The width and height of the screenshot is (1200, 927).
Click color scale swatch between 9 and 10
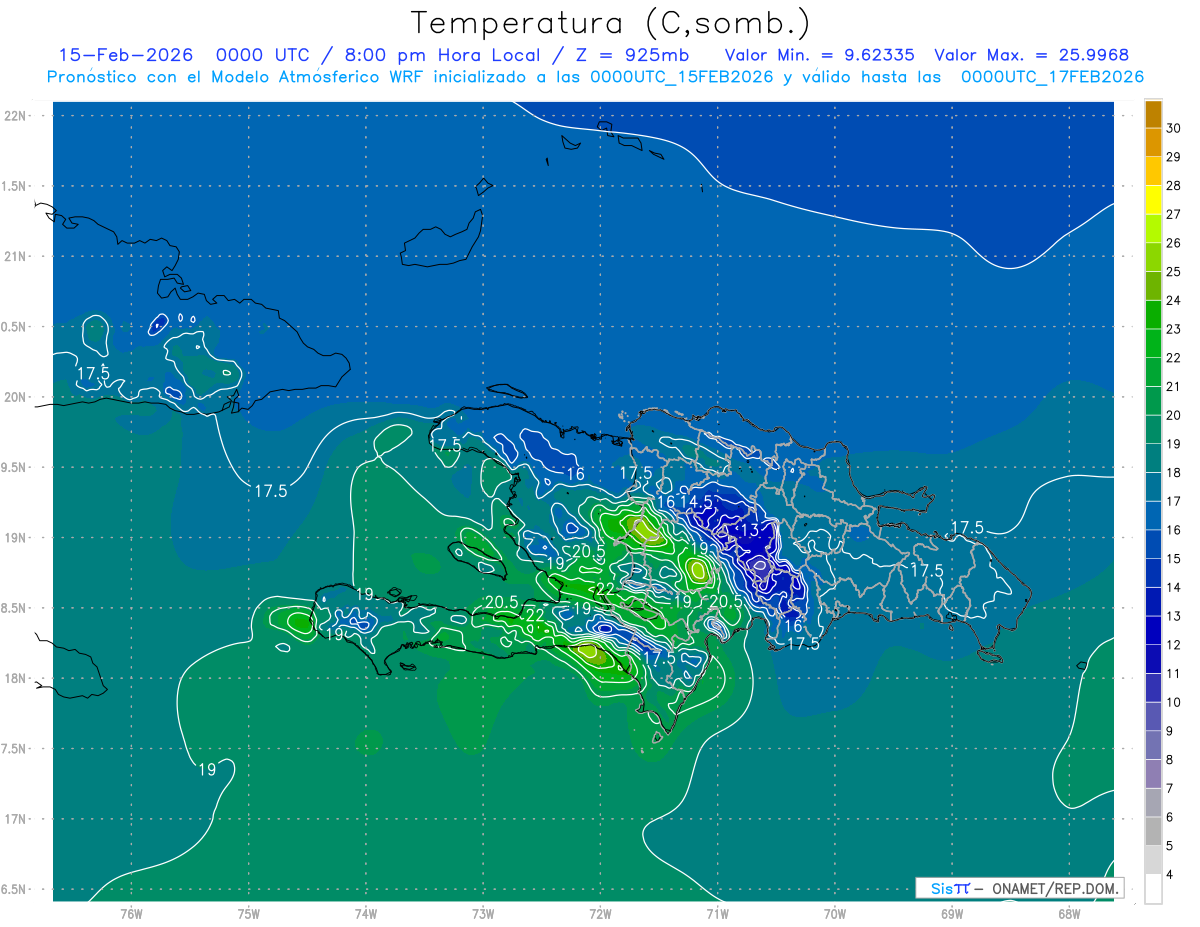click(x=1153, y=716)
